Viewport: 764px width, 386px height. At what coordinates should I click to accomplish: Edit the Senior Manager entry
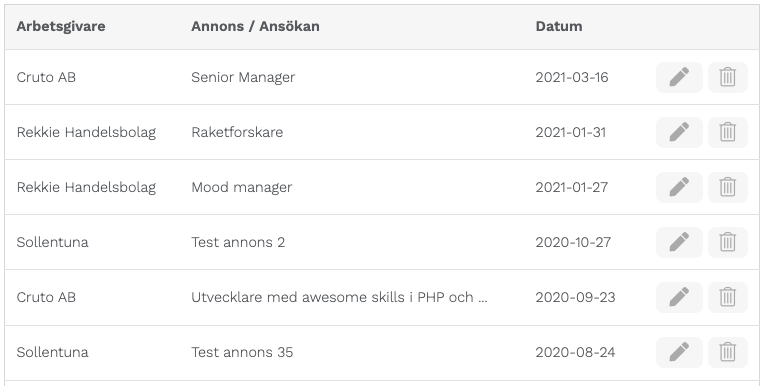[x=679, y=77]
